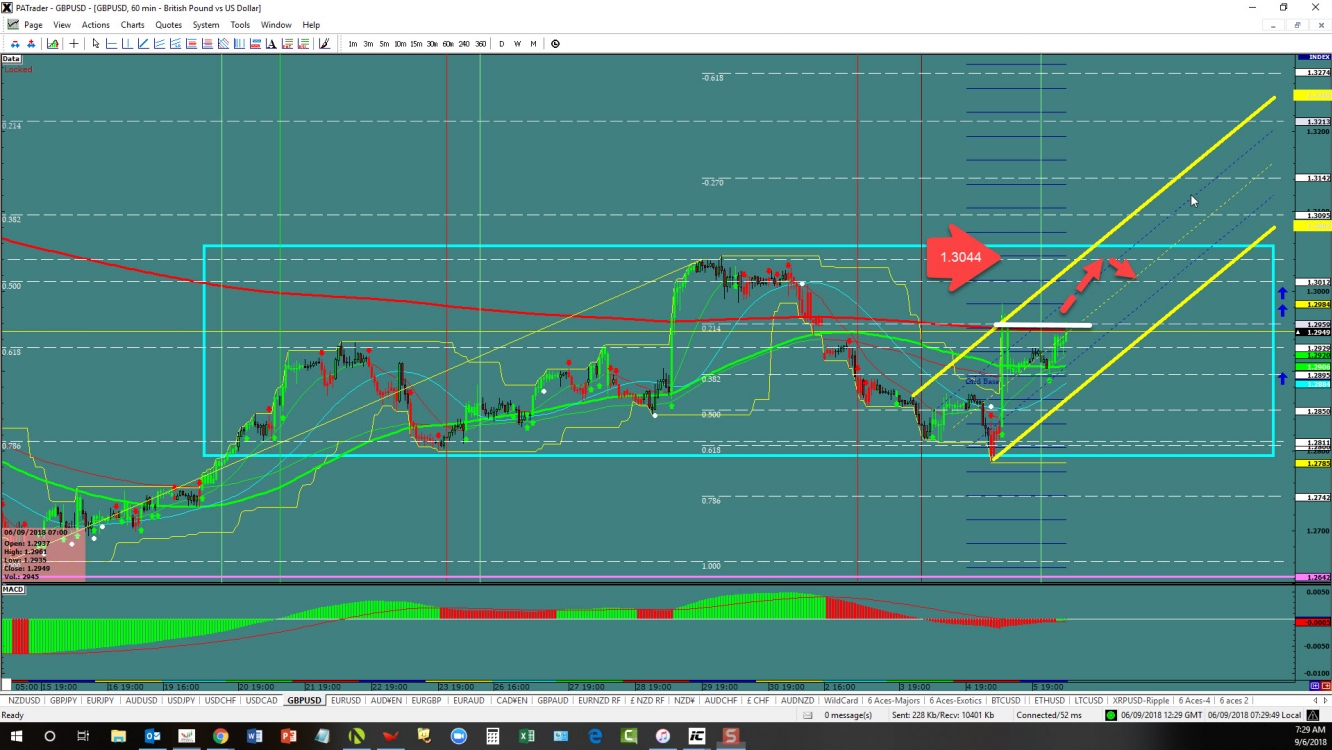Screen dimensions: 1332x750
Task: Select the diagonal trend line tool
Action: (x=143, y=44)
